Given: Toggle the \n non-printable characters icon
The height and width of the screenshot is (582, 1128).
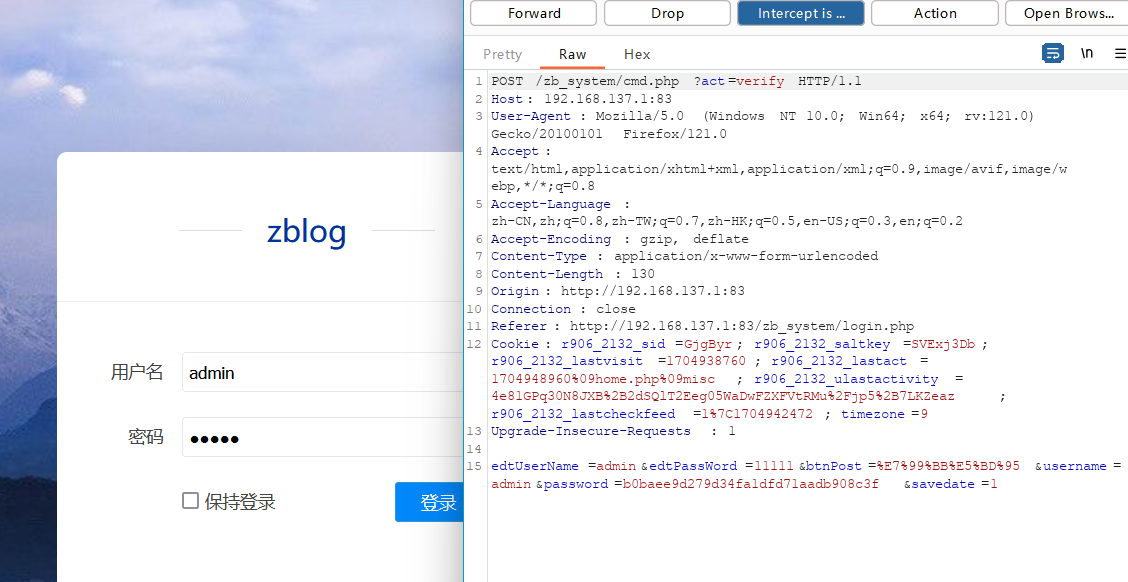Looking at the screenshot, I should coord(1087,53).
